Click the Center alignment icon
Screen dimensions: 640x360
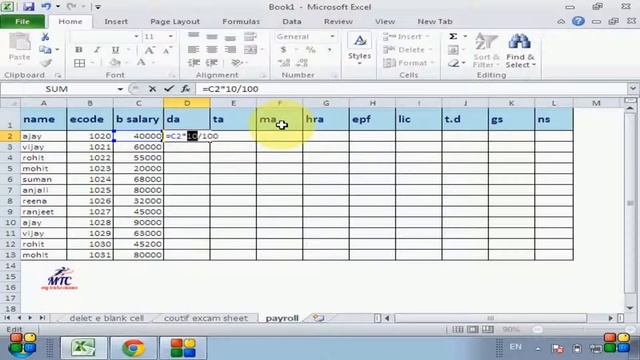click(212, 50)
